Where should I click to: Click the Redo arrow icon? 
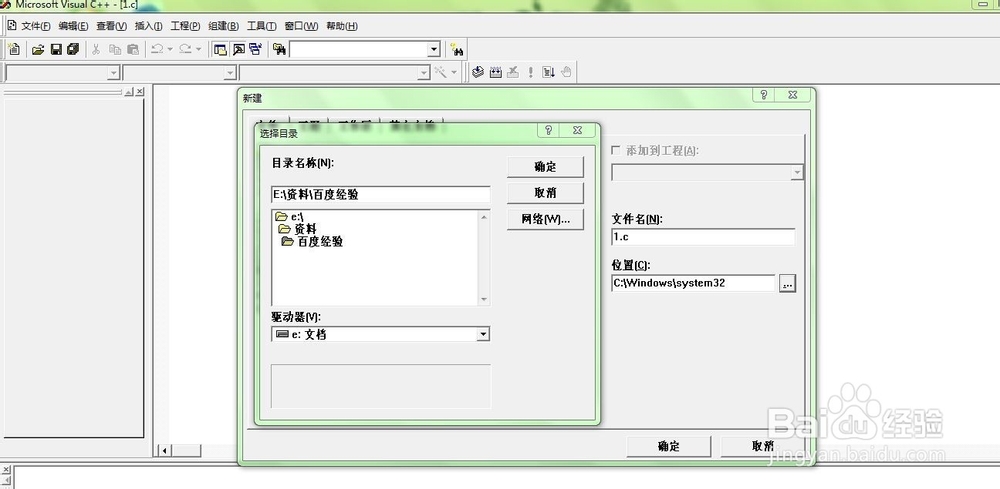pos(186,48)
